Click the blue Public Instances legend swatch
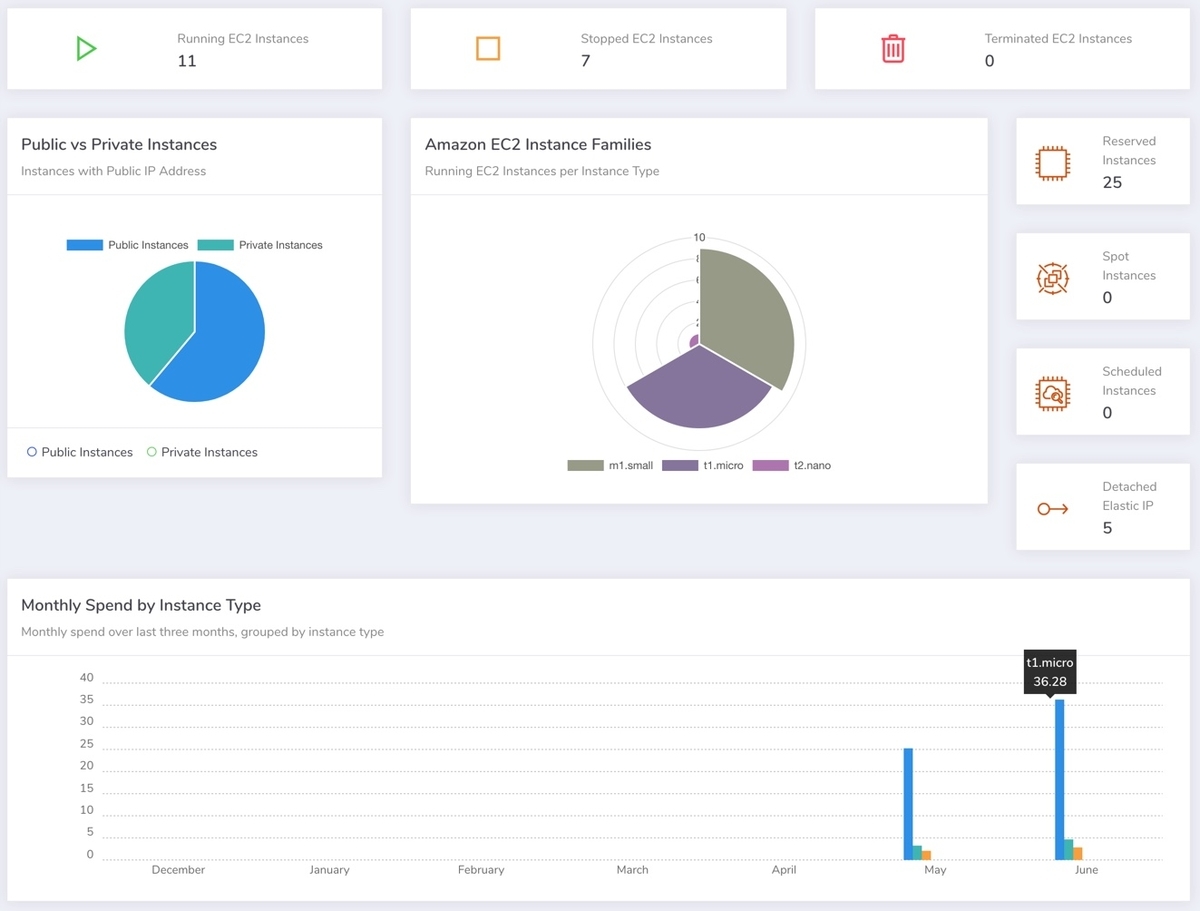 coord(85,245)
